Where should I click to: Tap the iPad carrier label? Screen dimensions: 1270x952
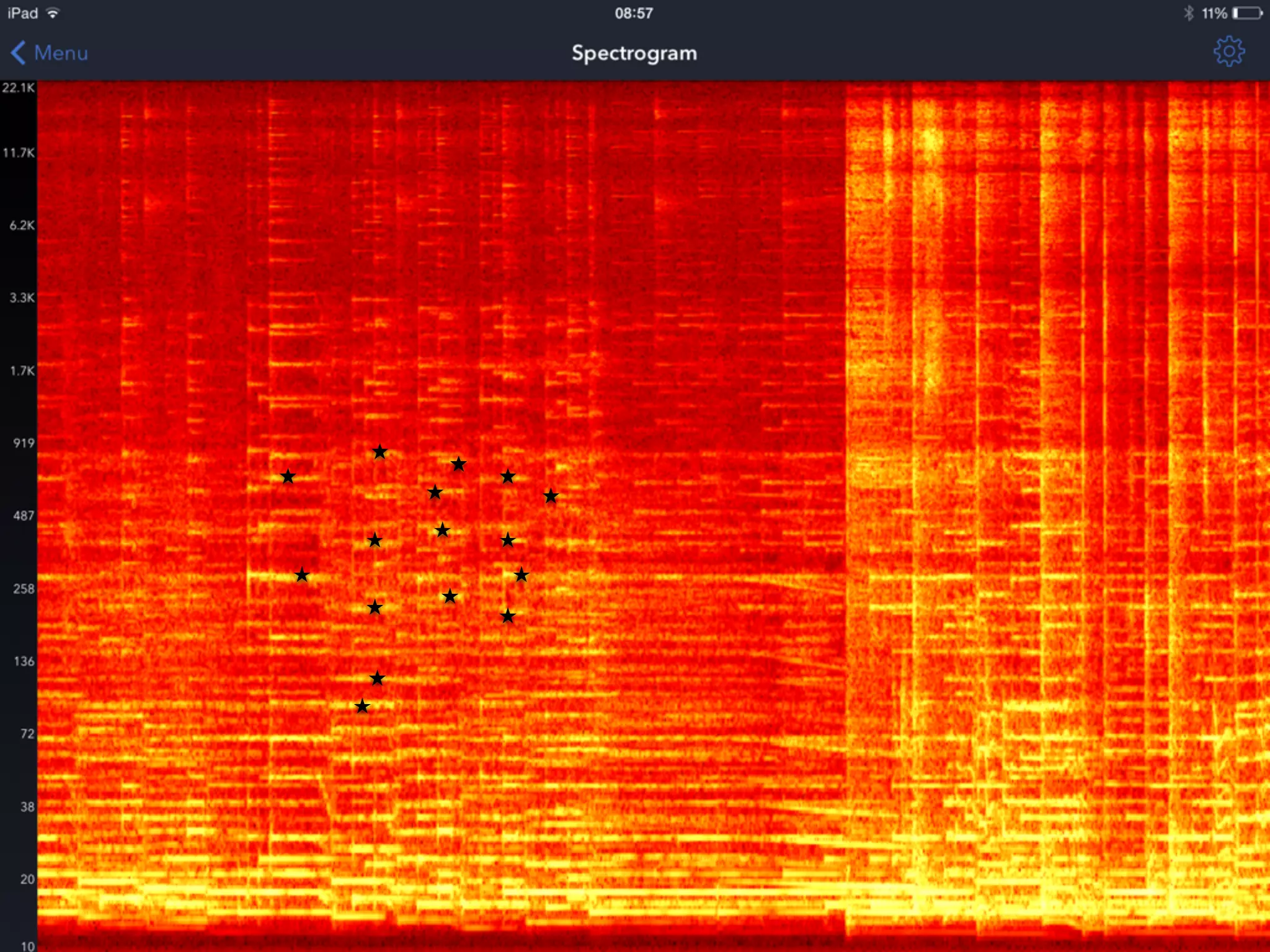click(22, 13)
